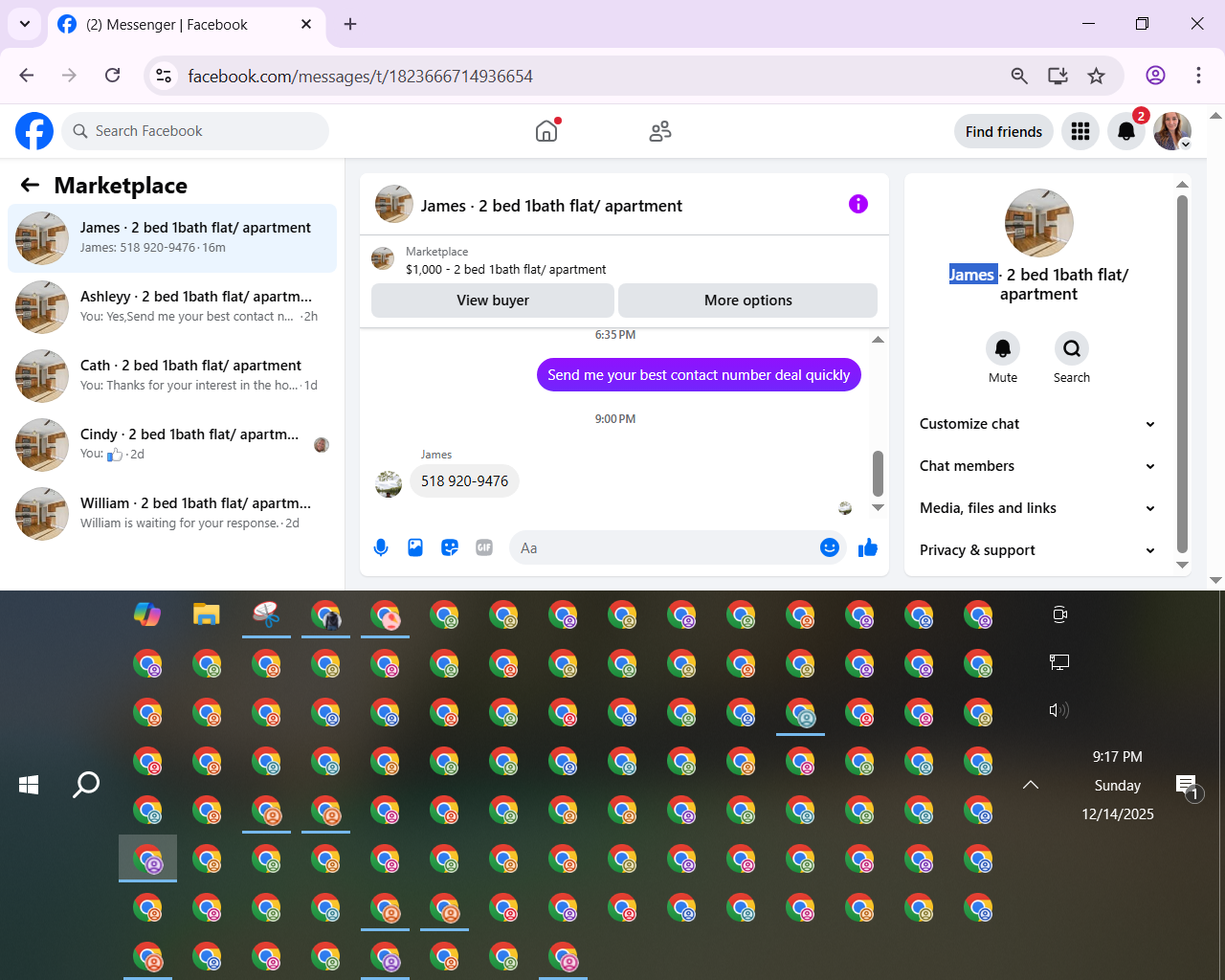Click the 518 920-9476 message bubble
Screen dimensions: 1225x980
(464, 481)
